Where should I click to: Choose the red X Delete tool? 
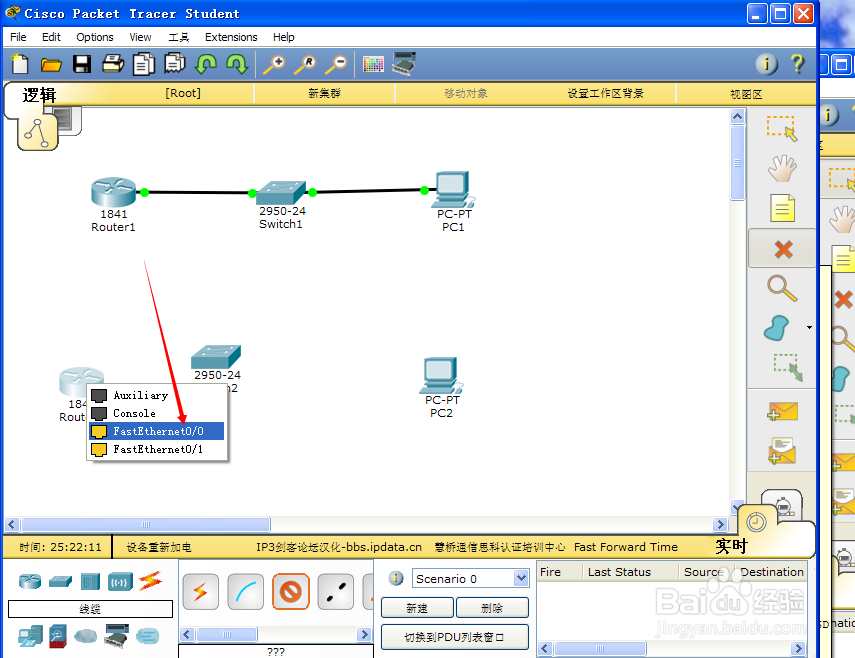[x=783, y=249]
